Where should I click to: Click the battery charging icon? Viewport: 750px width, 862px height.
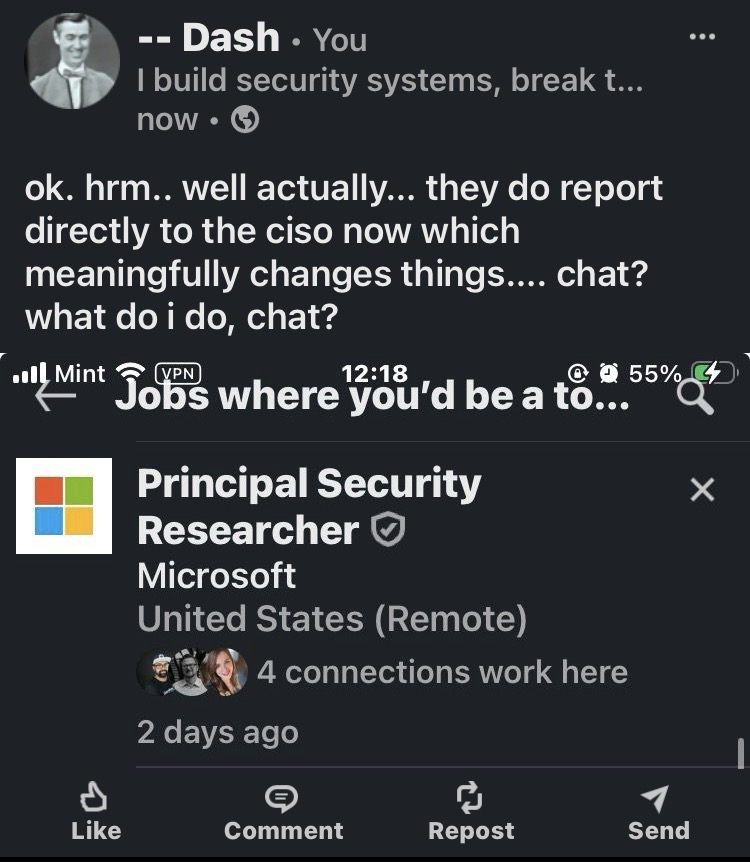pyautogui.click(x=714, y=373)
